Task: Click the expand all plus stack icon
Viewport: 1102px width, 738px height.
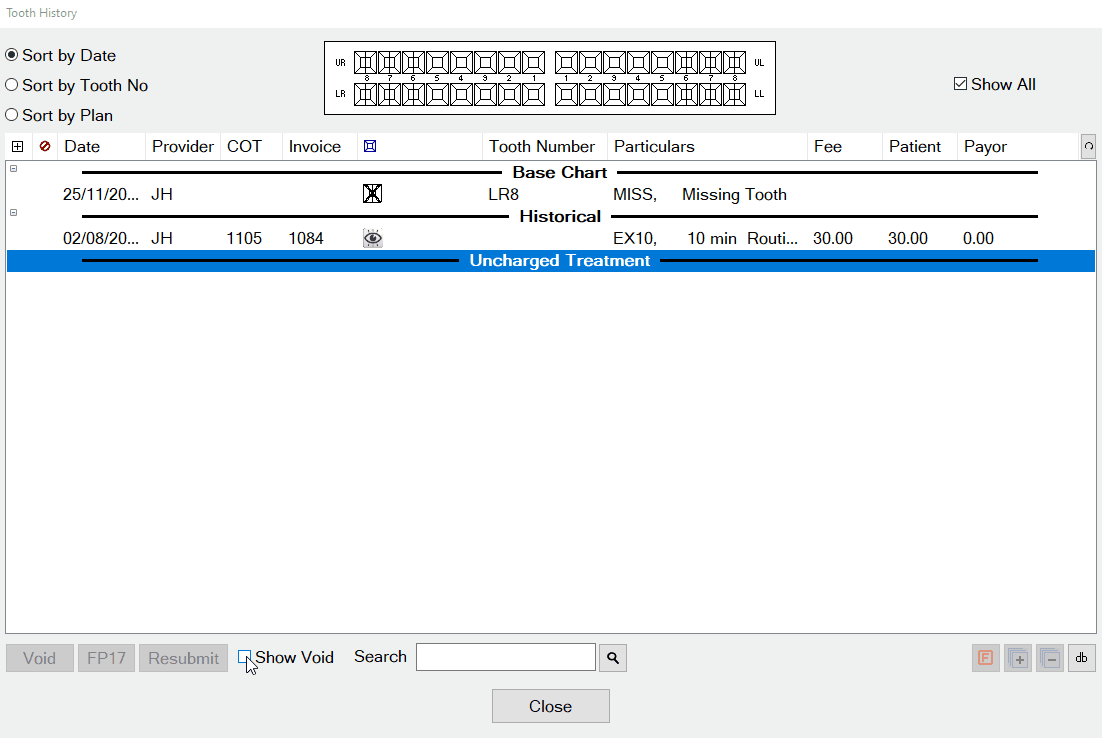Action: (x=1017, y=658)
